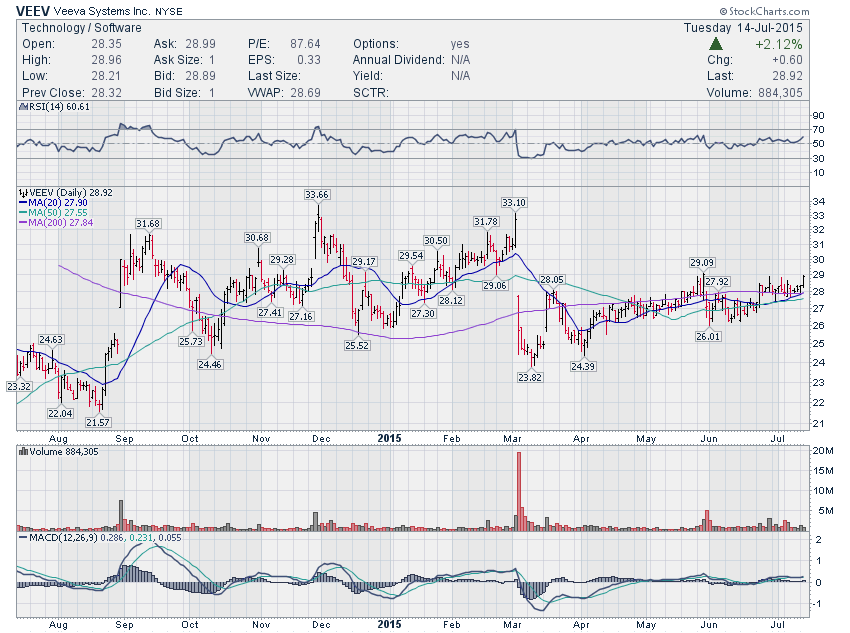
Task: Click the VEEV (Daily) price legend icon
Action: click(x=23, y=192)
